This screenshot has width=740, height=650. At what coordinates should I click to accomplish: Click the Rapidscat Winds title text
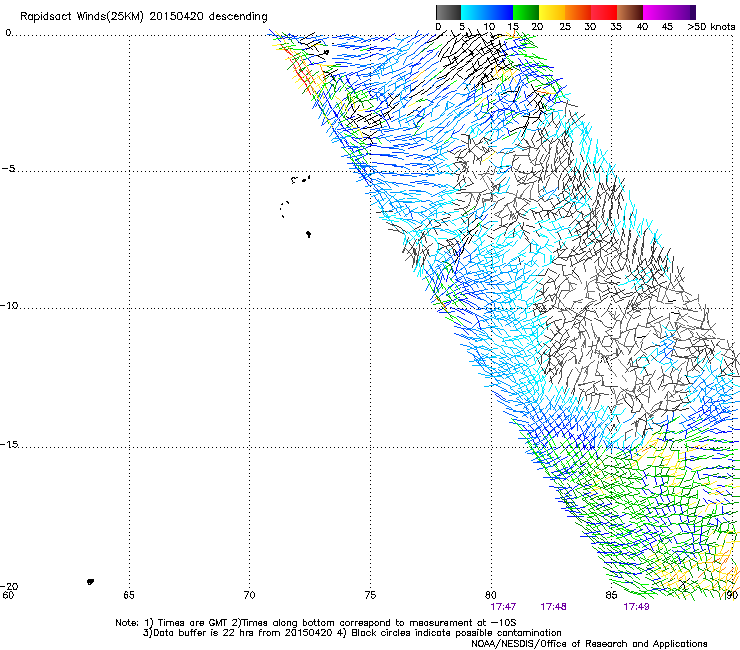click(x=143, y=17)
